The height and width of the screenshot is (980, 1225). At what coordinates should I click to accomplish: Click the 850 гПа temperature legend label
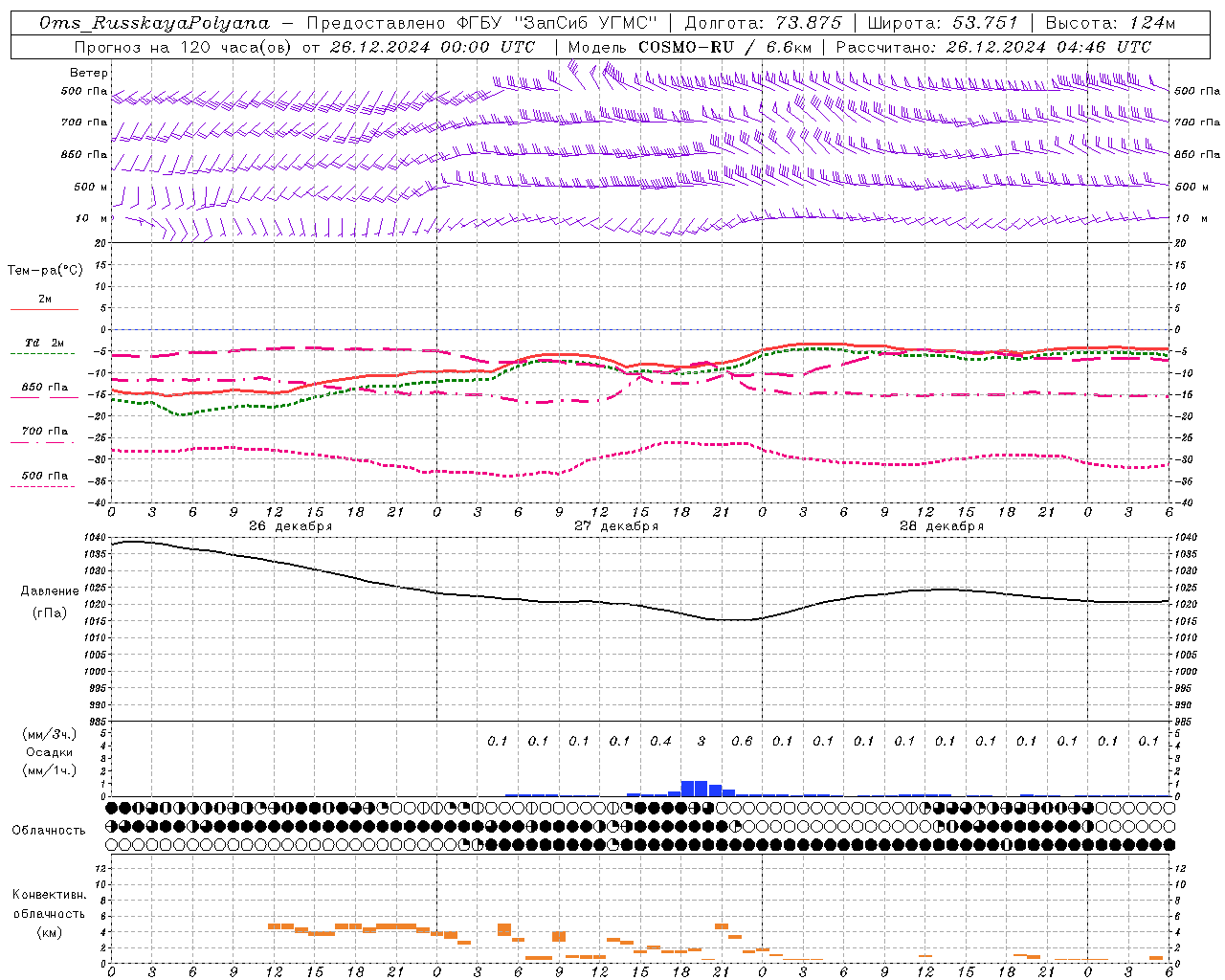click(45, 388)
